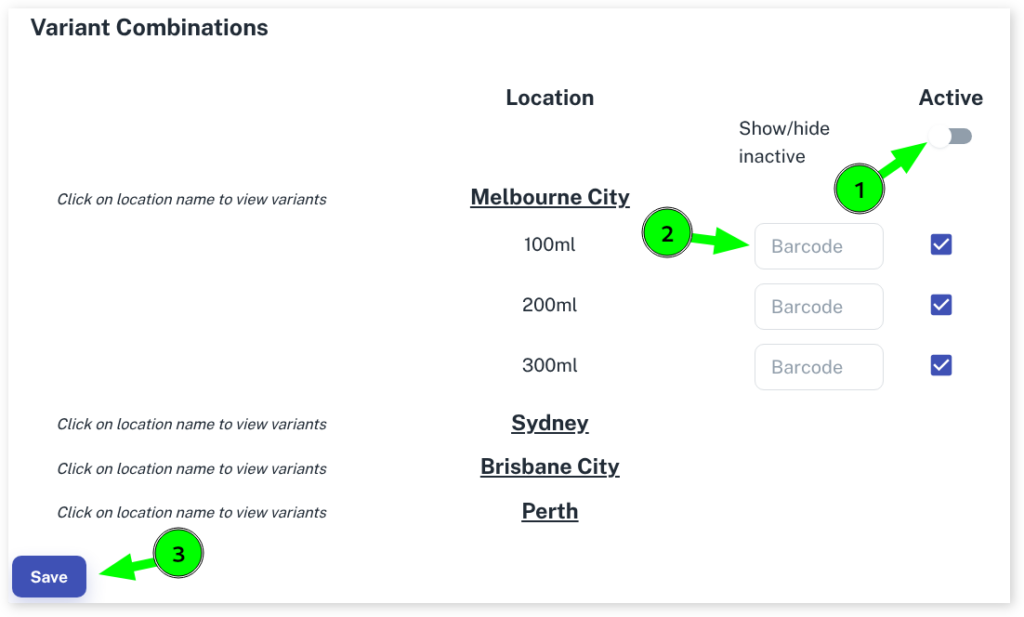Click the Active column header
The image size is (1024, 617).
(950, 98)
